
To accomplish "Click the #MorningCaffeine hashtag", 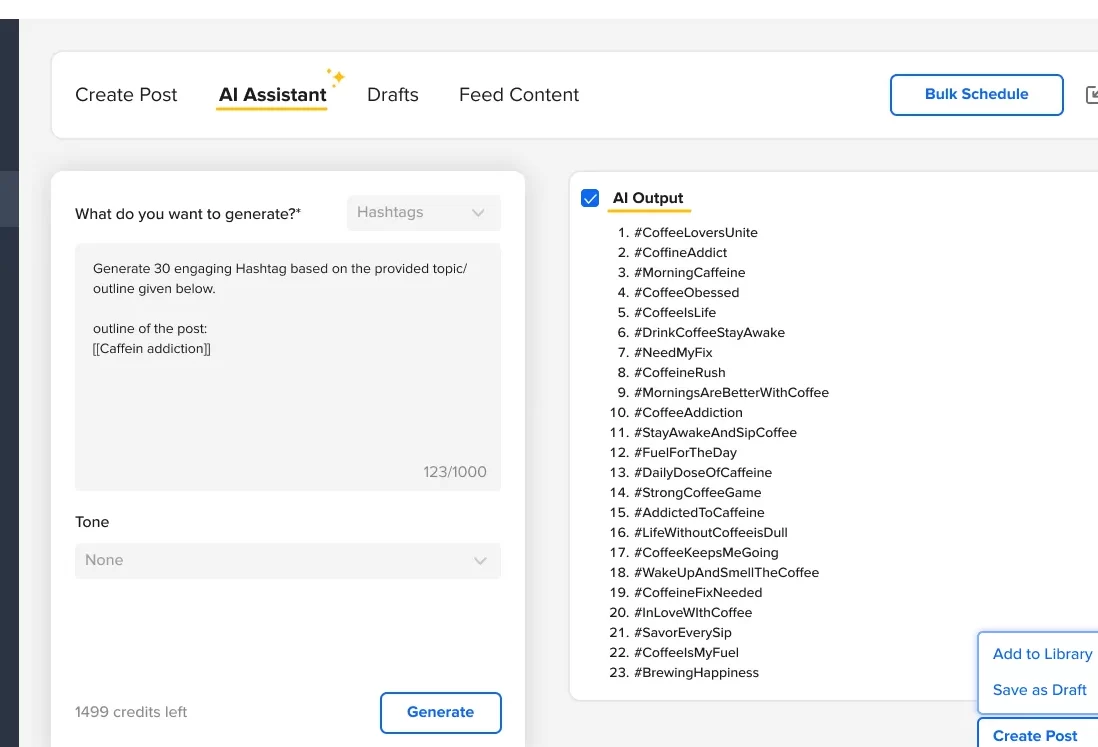I will tap(689, 272).
